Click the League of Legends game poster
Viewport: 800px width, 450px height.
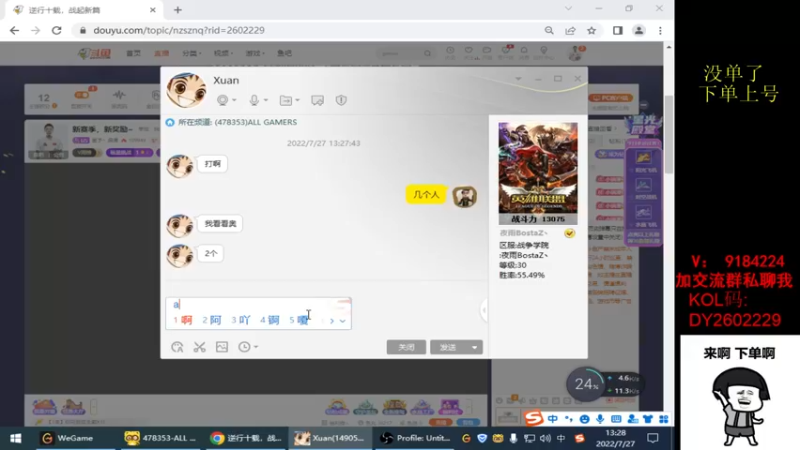coord(538,173)
